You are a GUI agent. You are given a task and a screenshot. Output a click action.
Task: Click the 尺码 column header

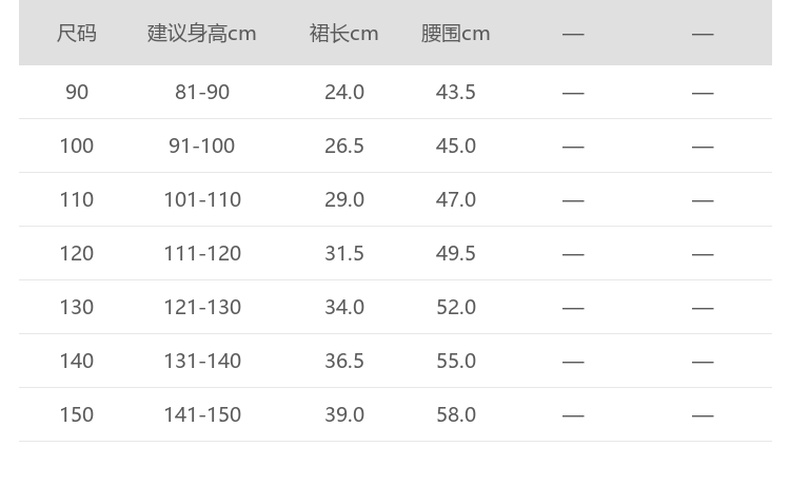pos(76,33)
